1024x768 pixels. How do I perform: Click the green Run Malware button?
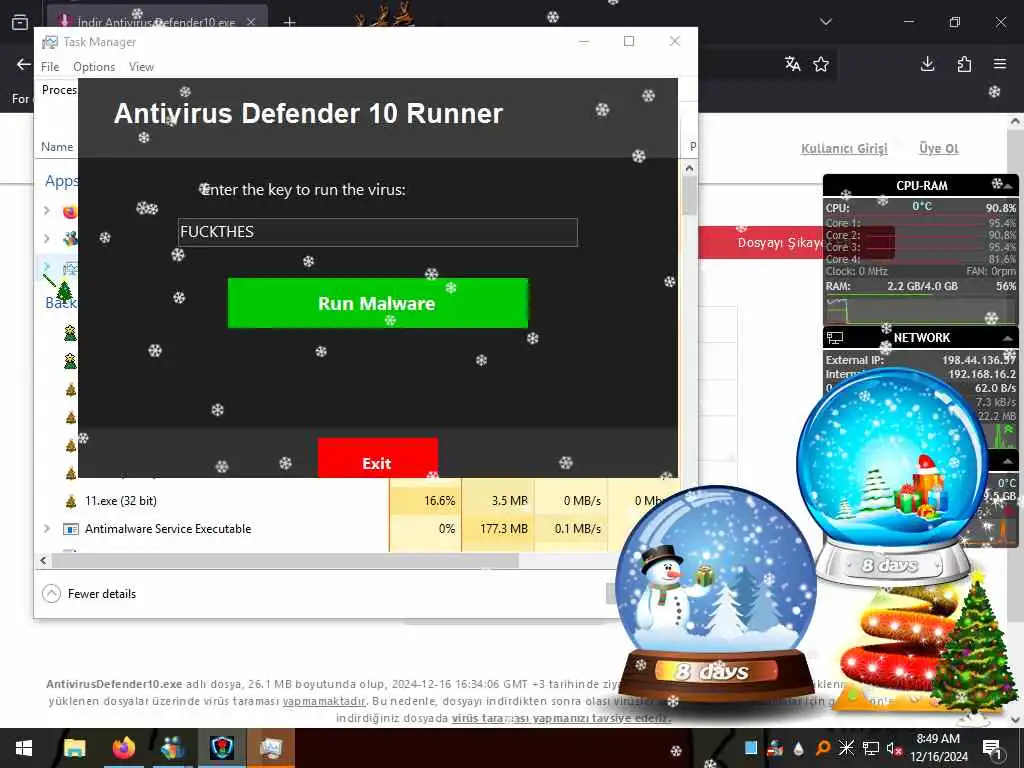(x=377, y=303)
